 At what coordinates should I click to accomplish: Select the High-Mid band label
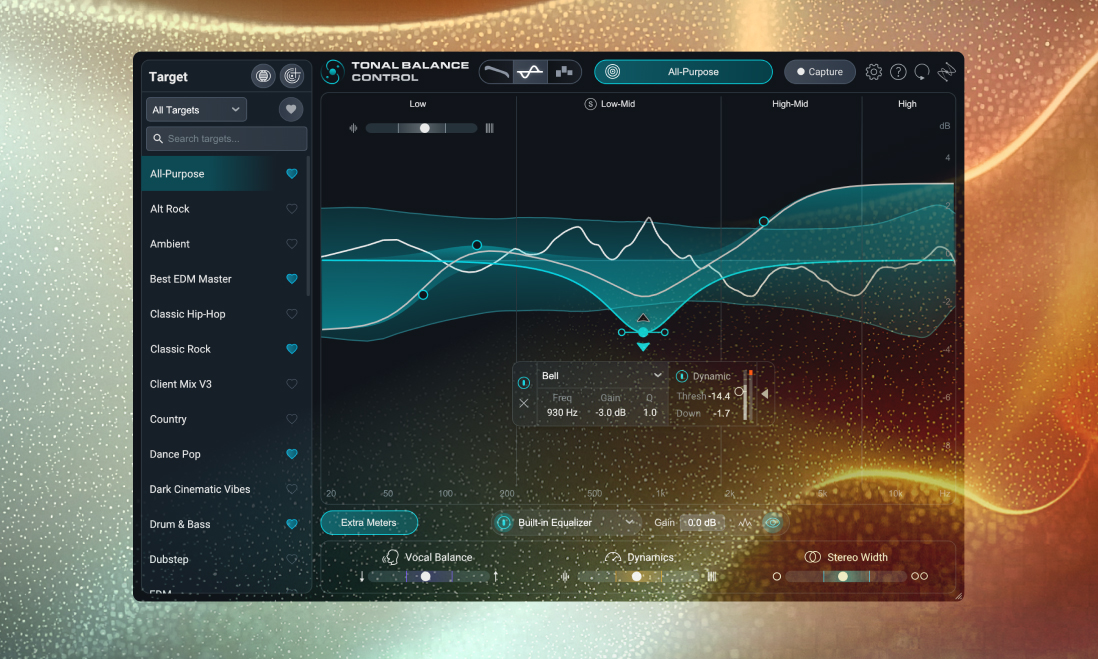point(790,103)
